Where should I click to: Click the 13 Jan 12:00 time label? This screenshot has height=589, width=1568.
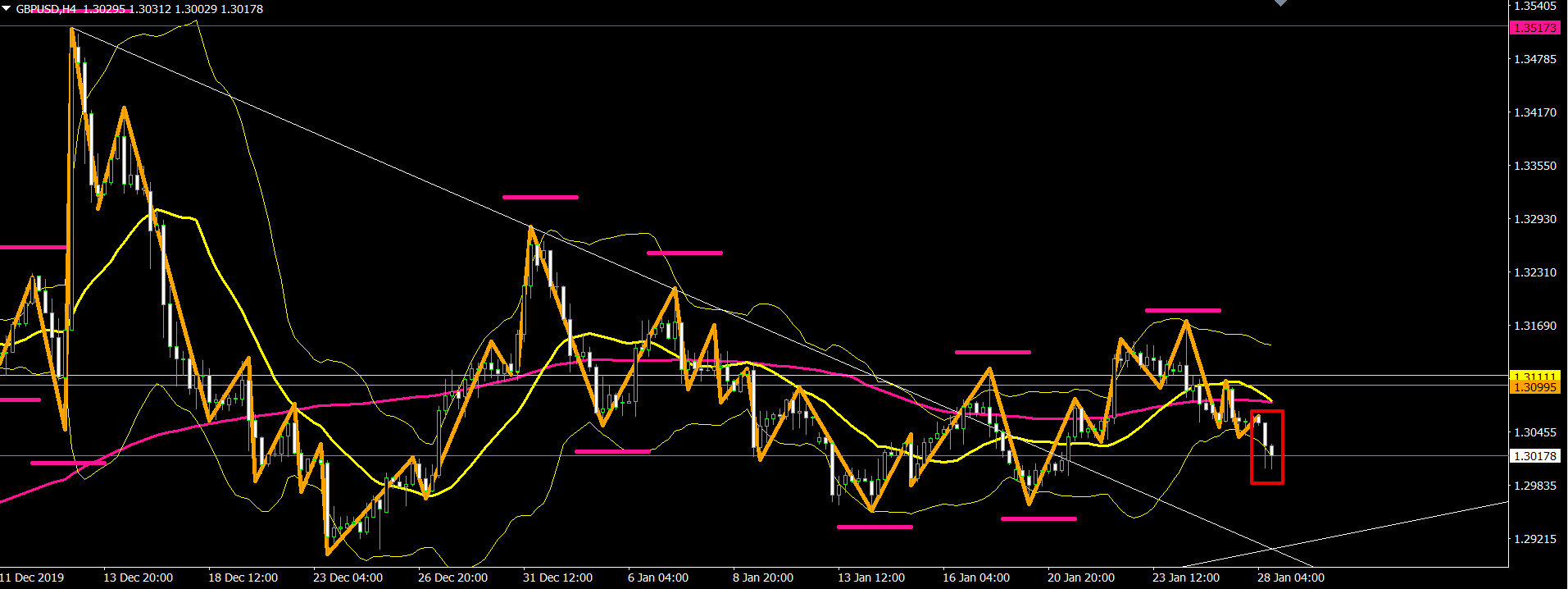pos(871,578)
